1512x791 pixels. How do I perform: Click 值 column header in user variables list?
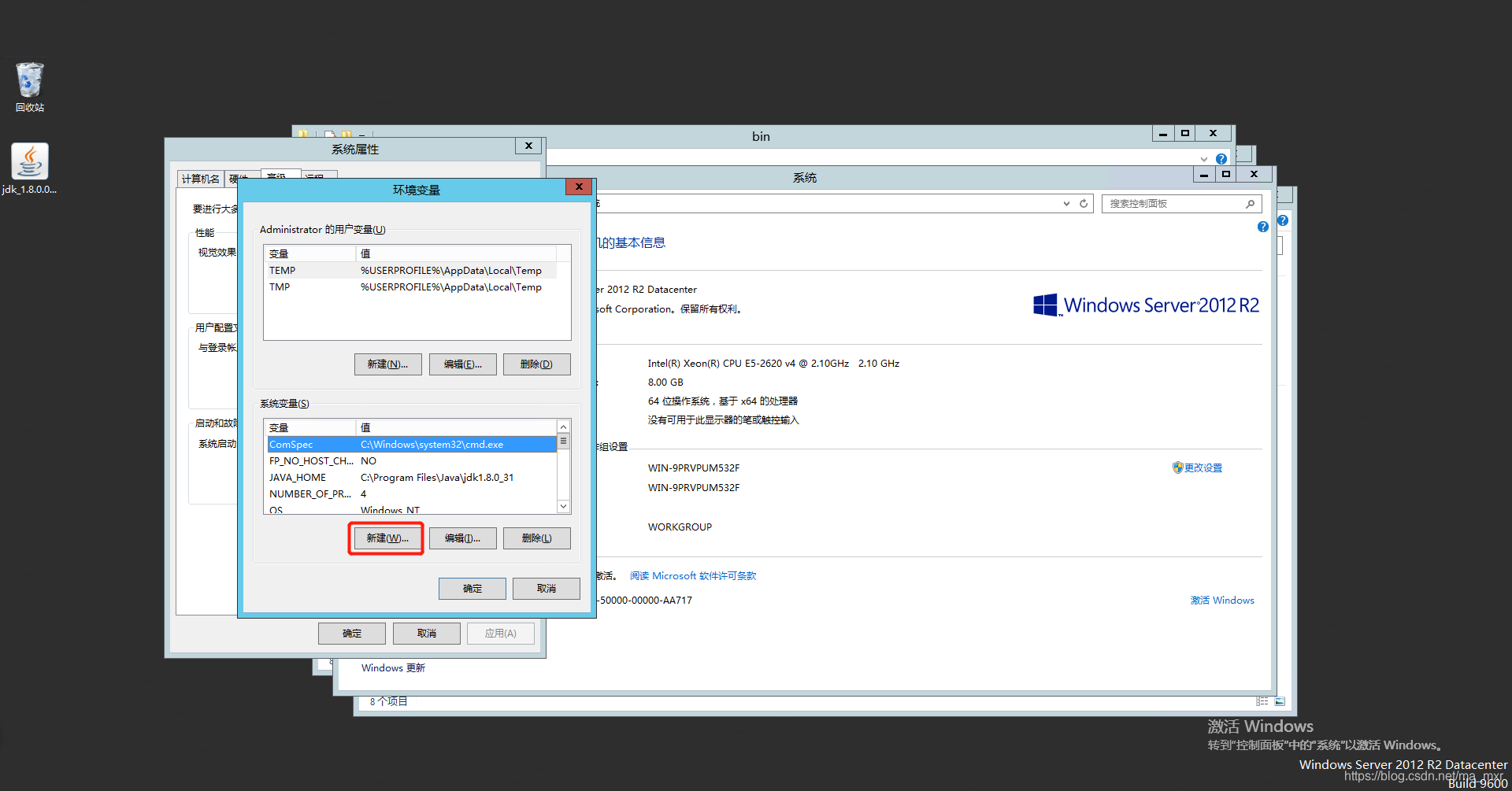(x=457, y=253)
